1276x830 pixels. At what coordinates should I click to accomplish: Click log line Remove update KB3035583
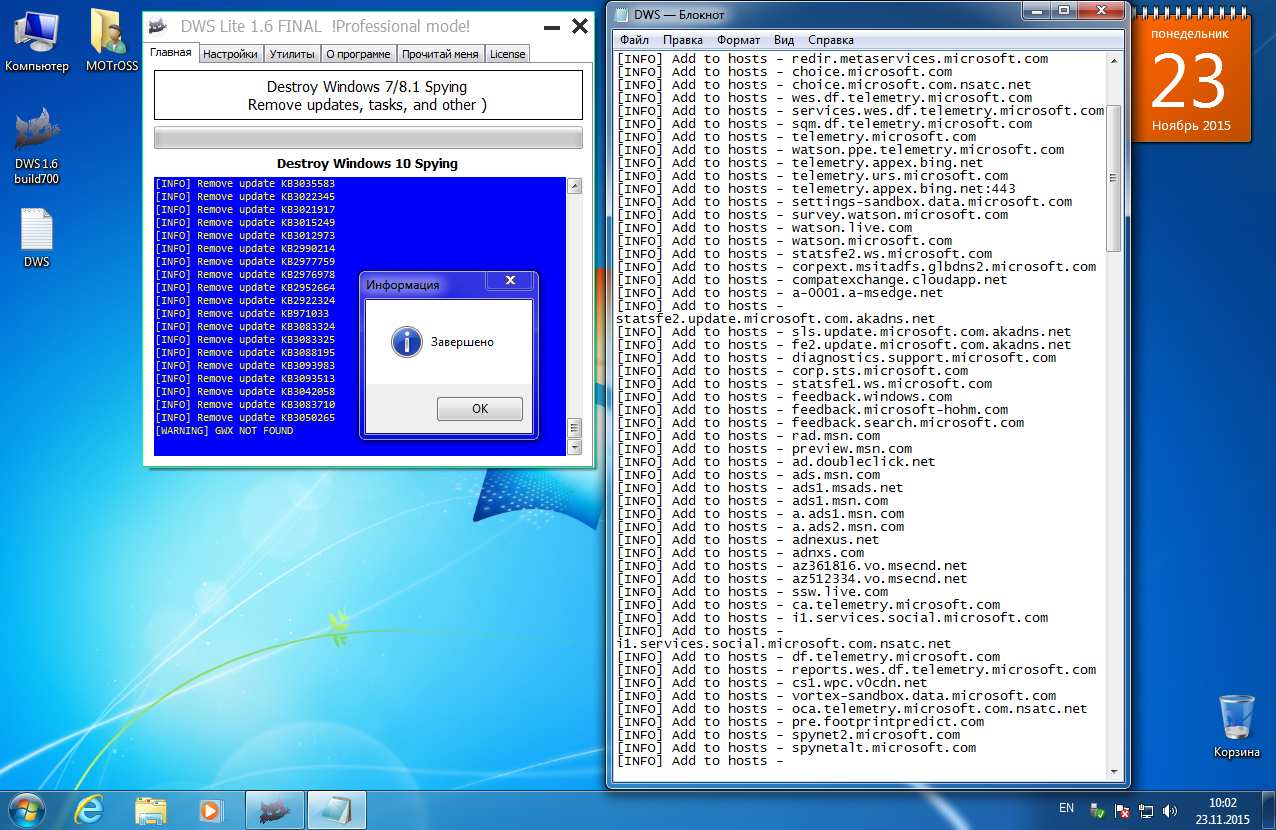(245, 184)
